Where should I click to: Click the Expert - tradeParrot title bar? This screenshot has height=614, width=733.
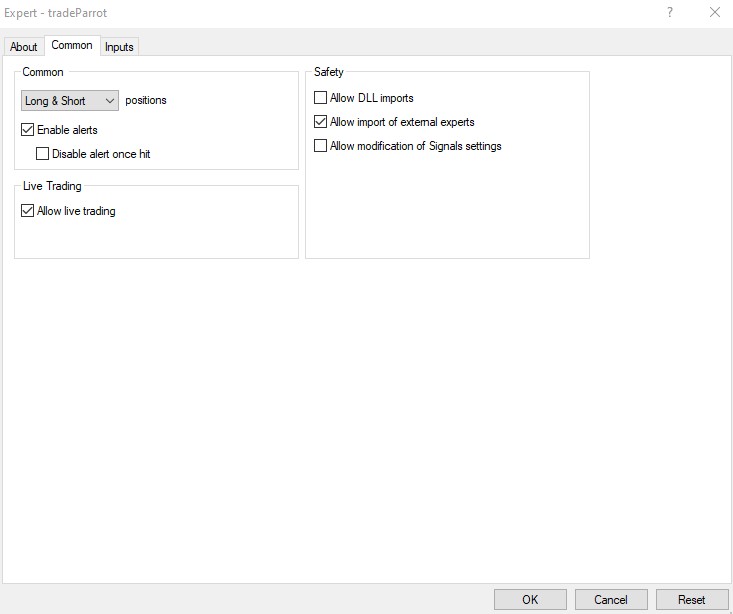point(300,12)
